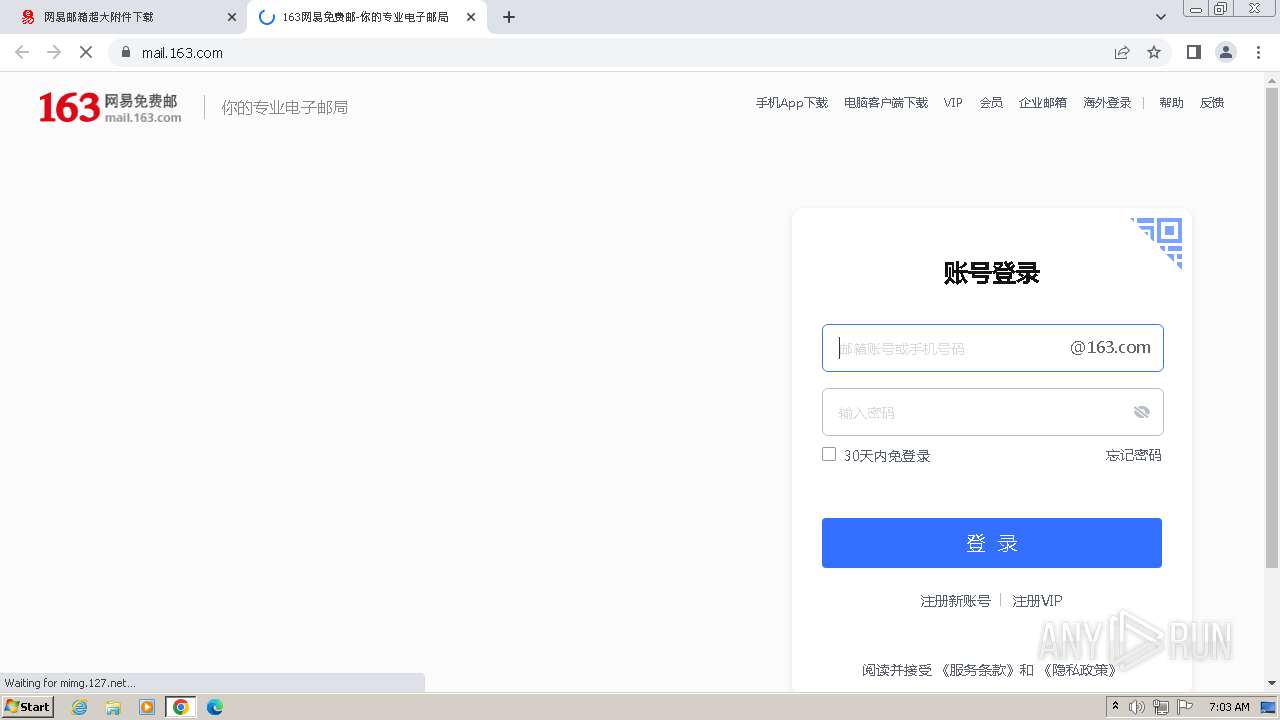Toggle the browser side panel

point(1193,52)
